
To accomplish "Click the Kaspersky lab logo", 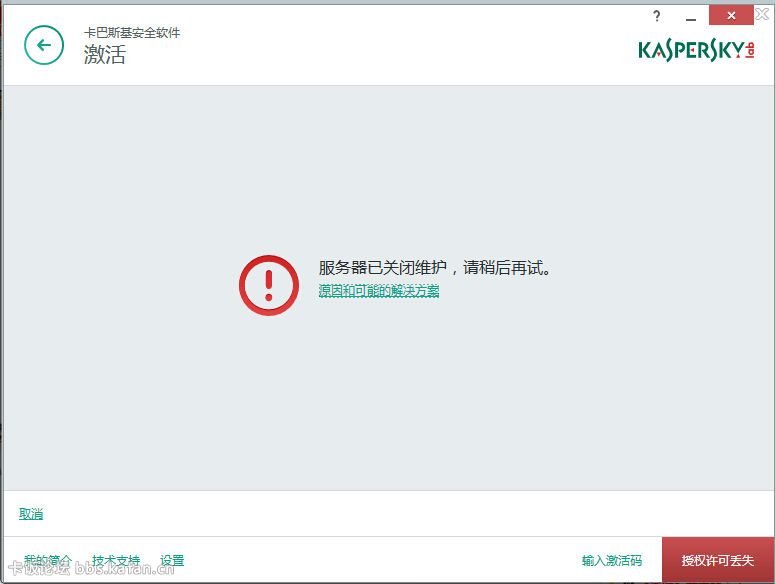I will (696, 50).
